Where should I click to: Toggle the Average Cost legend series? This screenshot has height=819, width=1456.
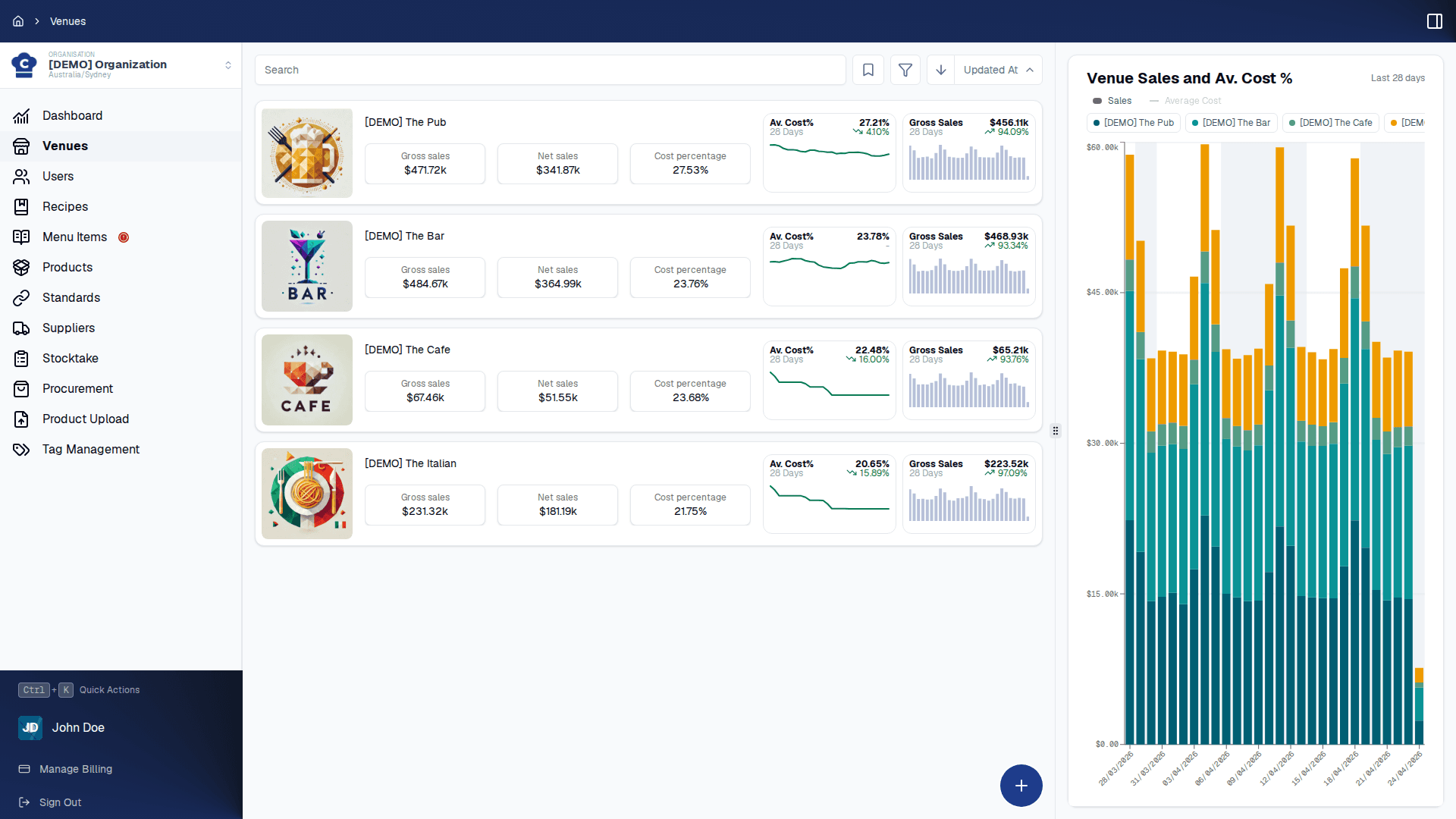point(1185,101)
